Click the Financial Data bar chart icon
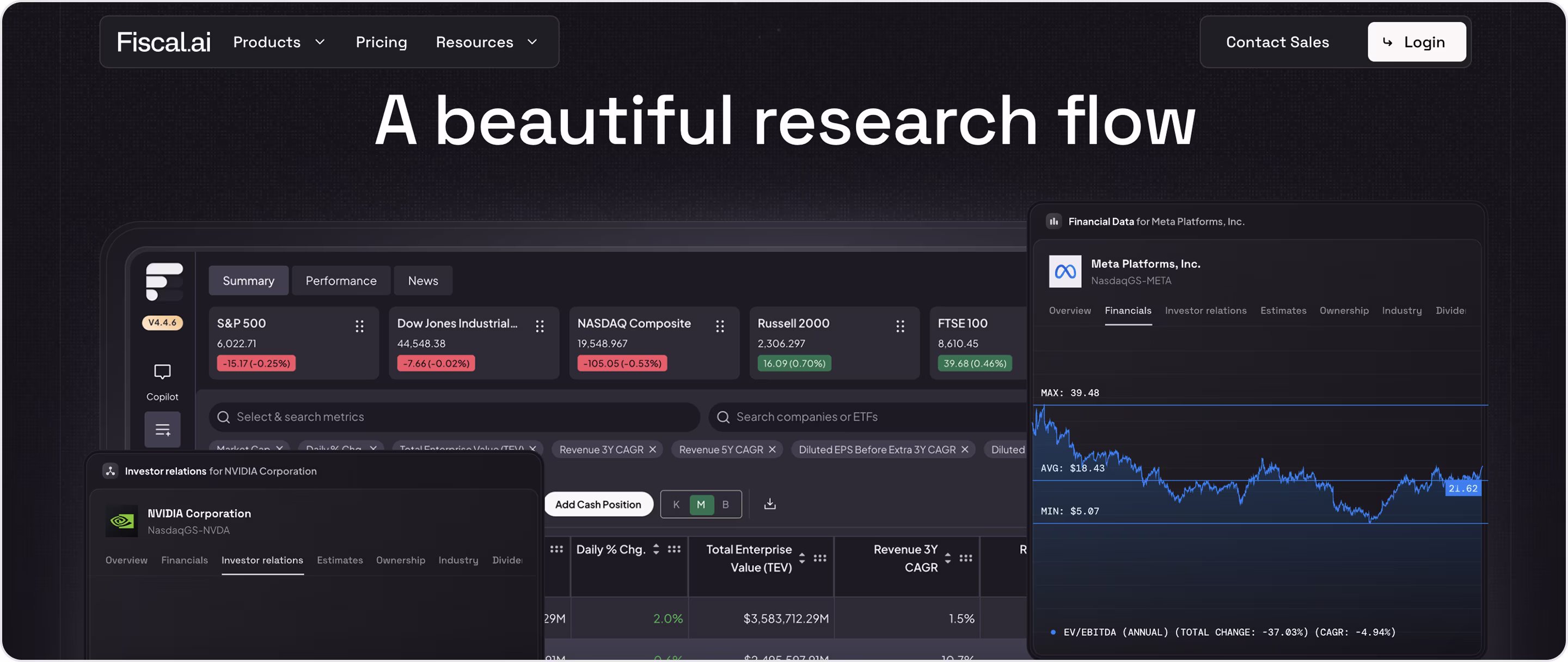The height and width of the screenshot is (662, 1568). (x=1053, y=222)
